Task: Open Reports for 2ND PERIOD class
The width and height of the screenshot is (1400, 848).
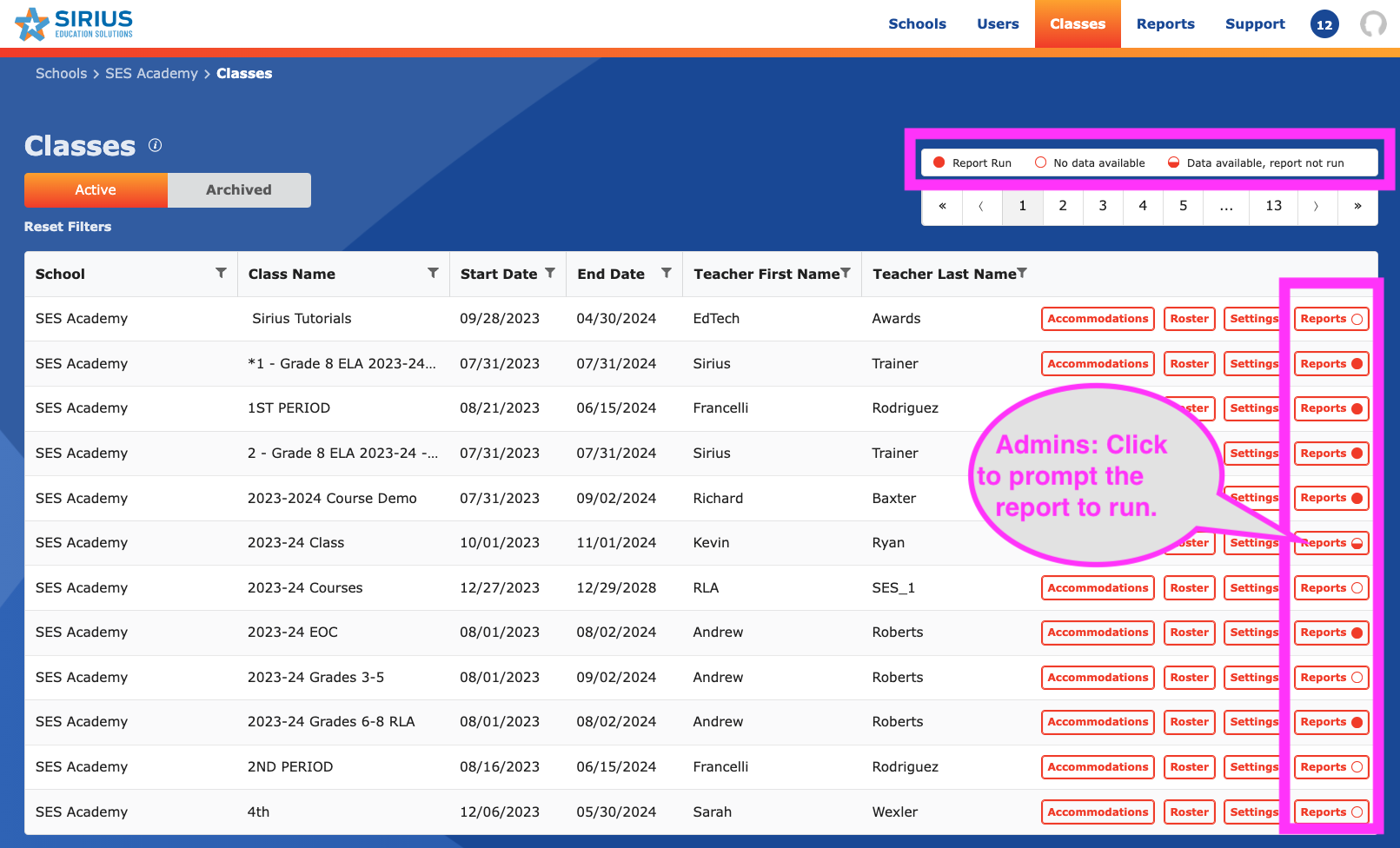Action: 1331,767
